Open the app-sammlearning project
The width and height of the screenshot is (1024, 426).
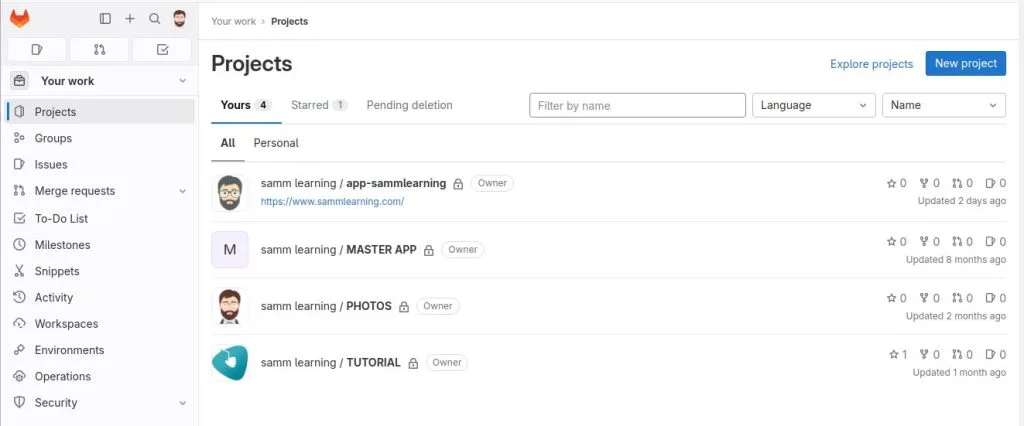pos(353,184)
